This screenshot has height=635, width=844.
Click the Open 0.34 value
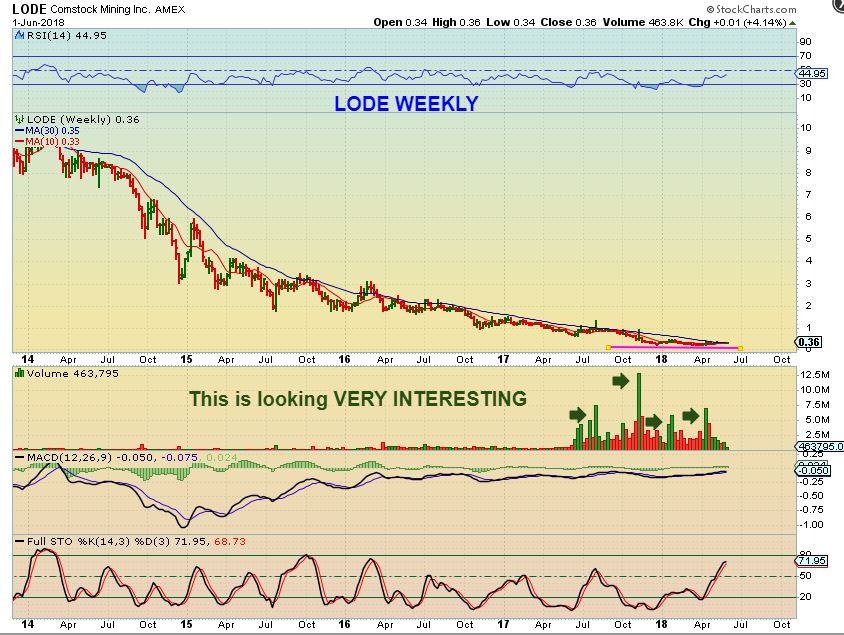pos(400,23)
